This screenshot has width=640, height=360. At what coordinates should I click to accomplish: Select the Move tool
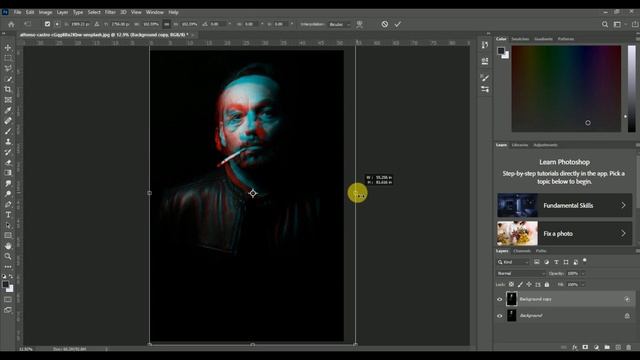tap(8, 48)
